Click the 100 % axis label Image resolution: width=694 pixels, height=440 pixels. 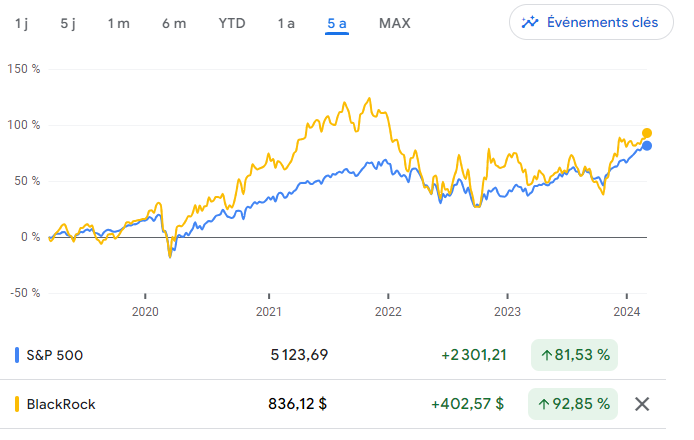pos(23,125)
